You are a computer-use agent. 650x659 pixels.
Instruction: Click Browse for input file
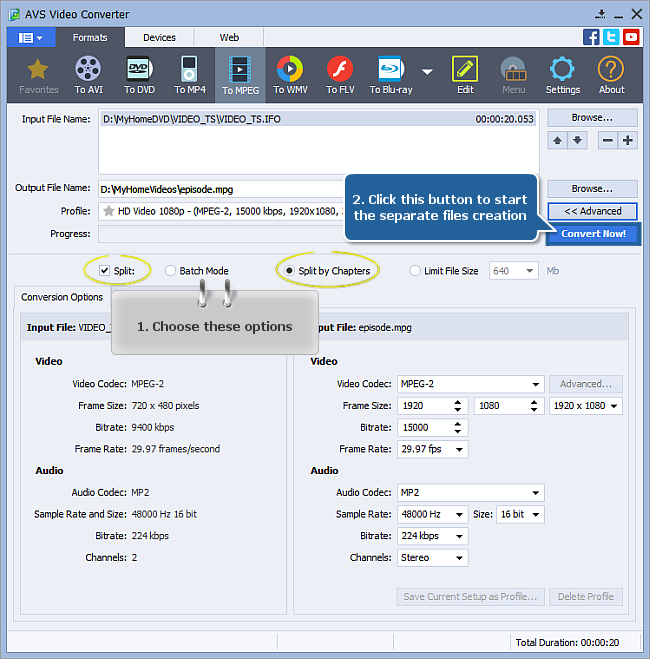pos(592,118)
